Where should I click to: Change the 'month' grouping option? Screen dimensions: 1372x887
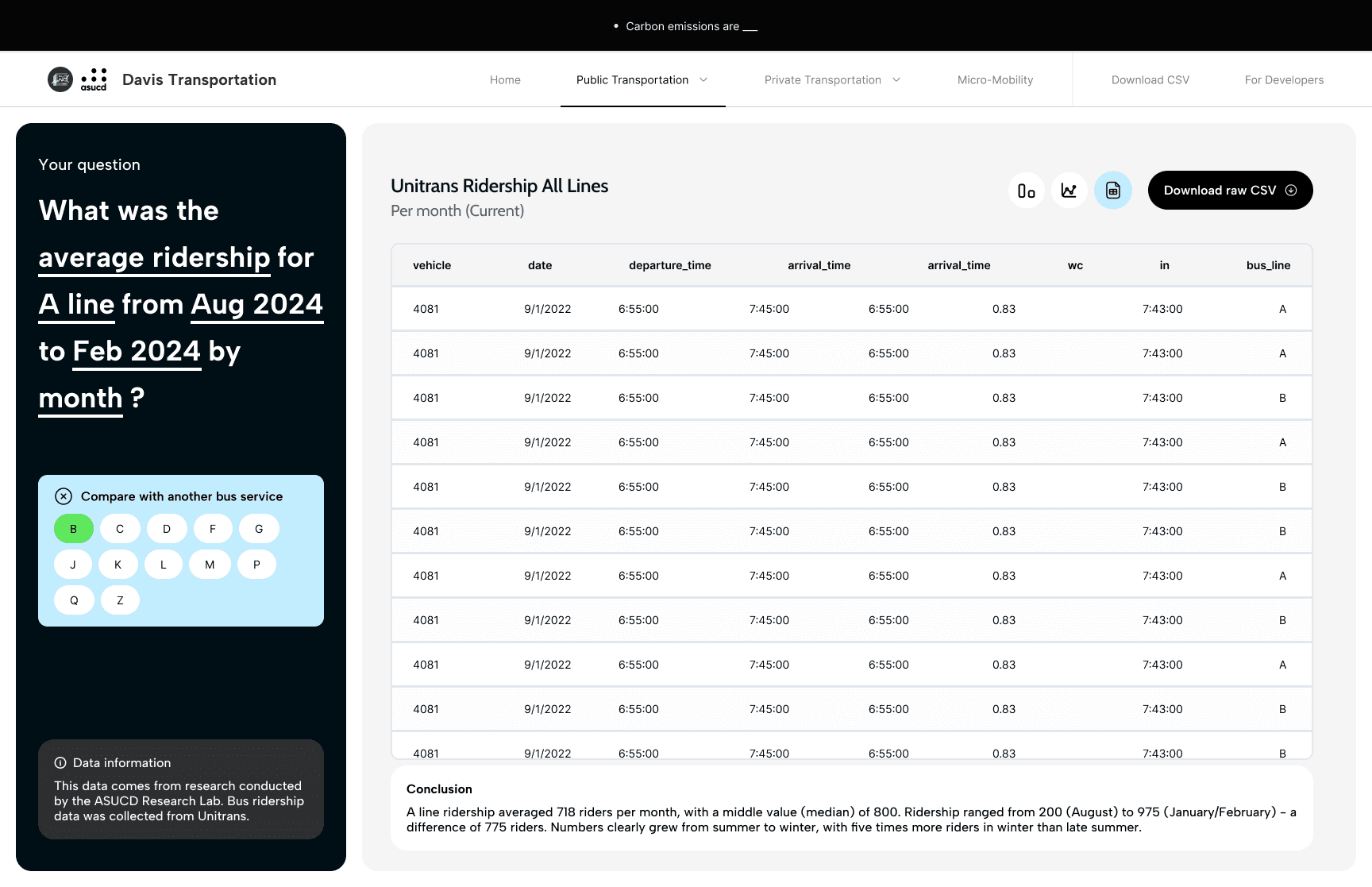tap(80, 399)
